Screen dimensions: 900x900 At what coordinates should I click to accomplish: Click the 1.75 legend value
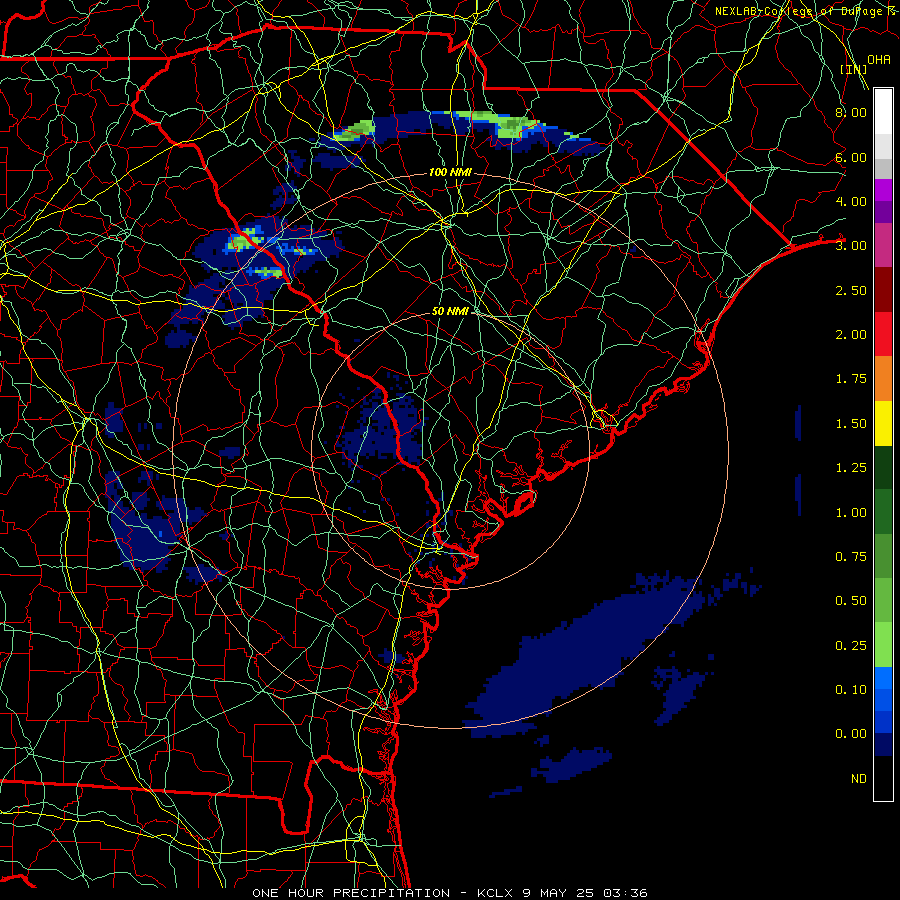pyautogui.click(x=851, y=379)
